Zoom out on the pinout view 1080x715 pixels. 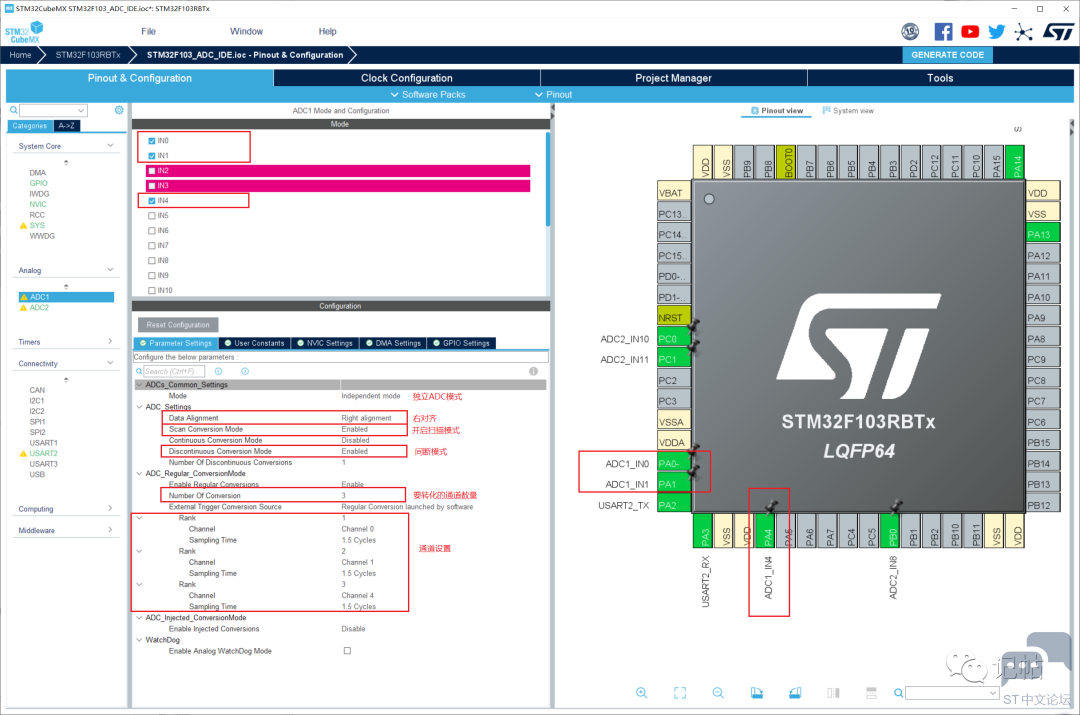coord(718,693)
